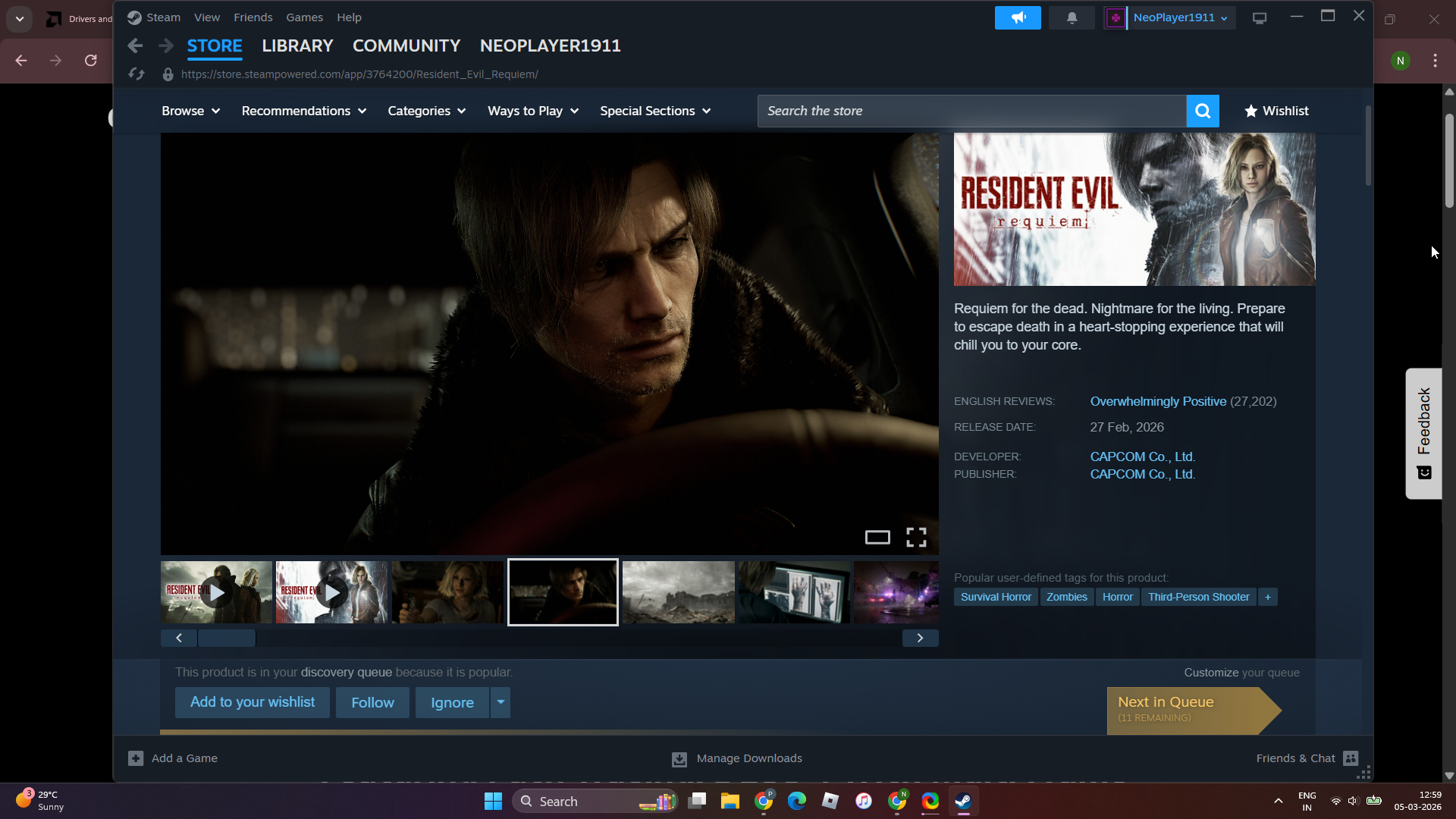This screenshot has height=819, width=1456.
Task: Open the Manage Downloads icon
Action: click(x=679, y=759)
